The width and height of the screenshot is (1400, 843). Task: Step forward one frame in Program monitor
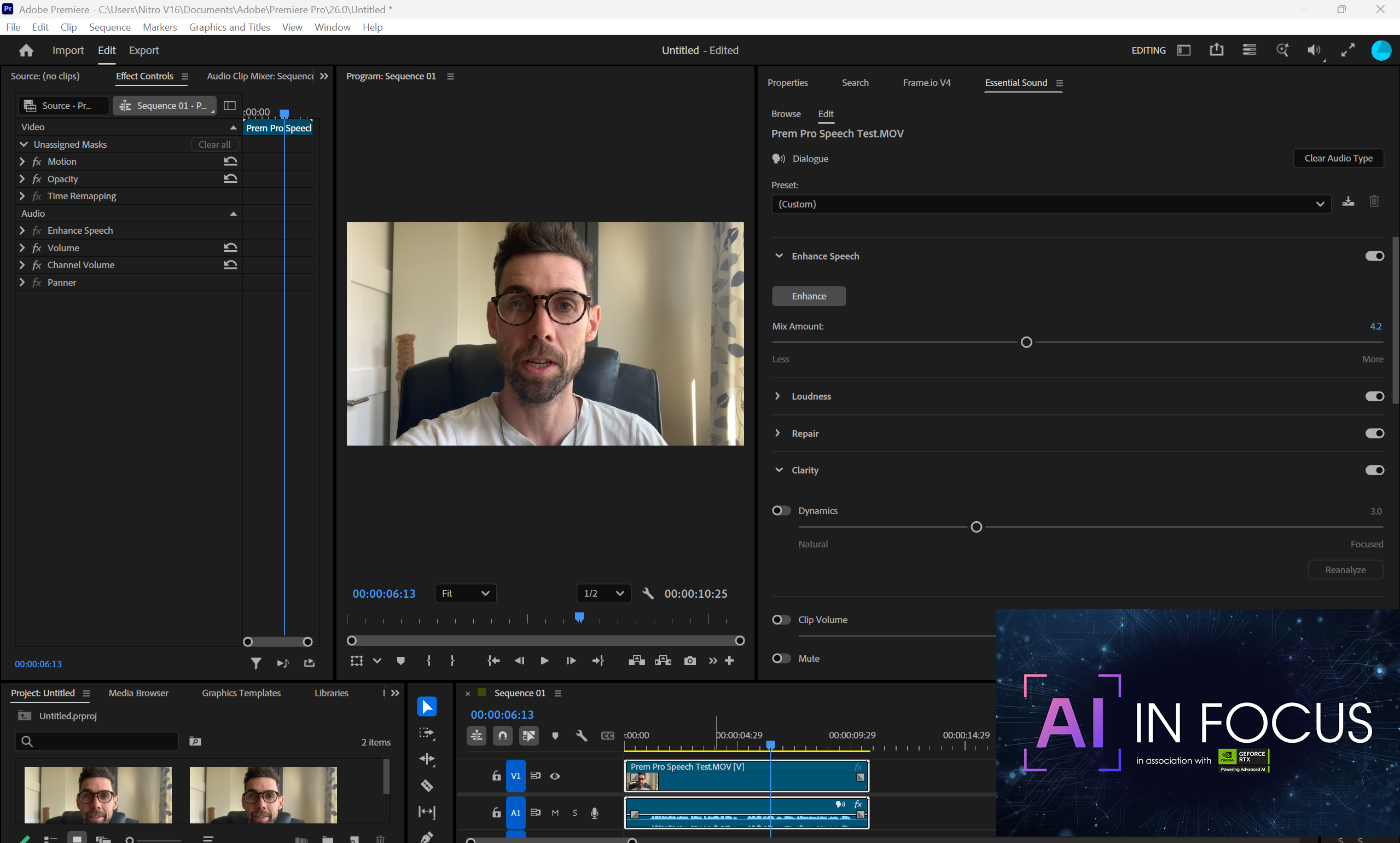tap(571, 661)
